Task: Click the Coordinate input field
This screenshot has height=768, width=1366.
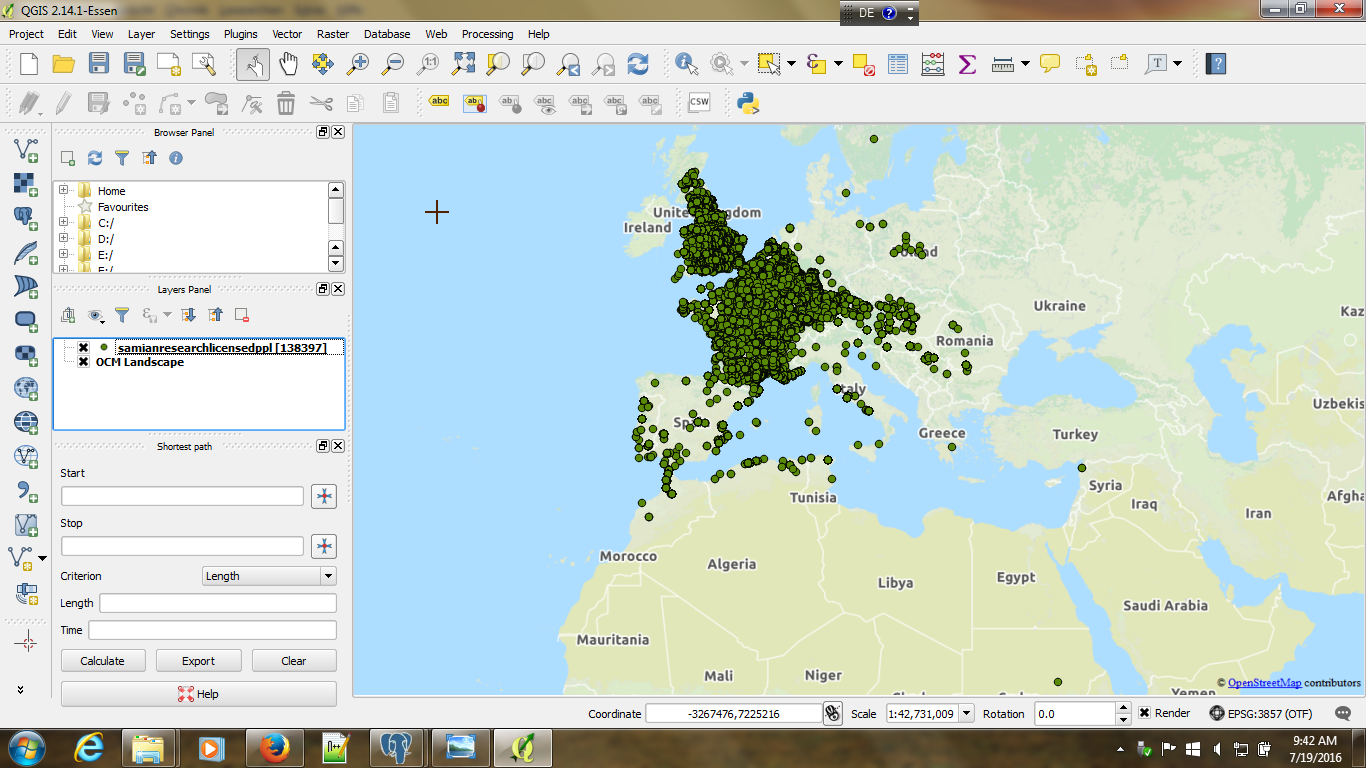Action: (733, 714)
